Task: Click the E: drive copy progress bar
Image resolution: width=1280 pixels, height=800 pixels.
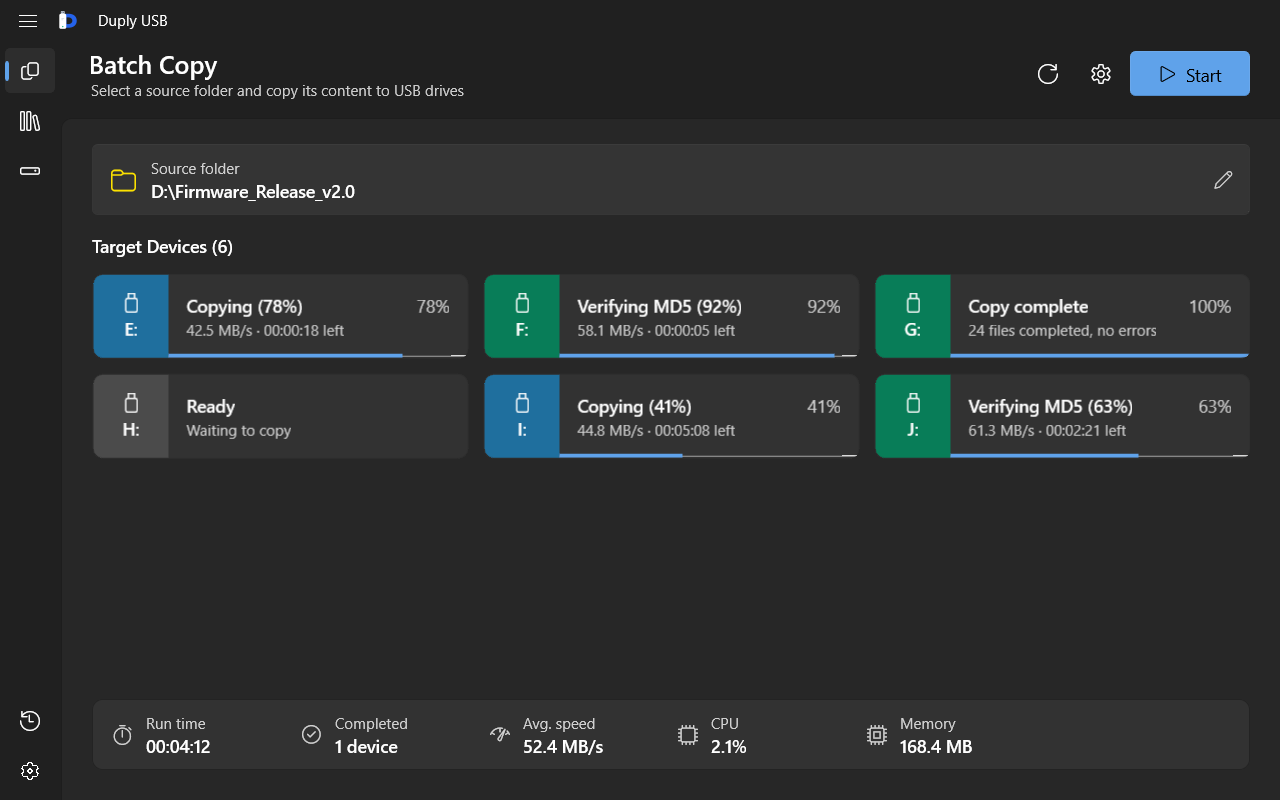Action: 317,355
